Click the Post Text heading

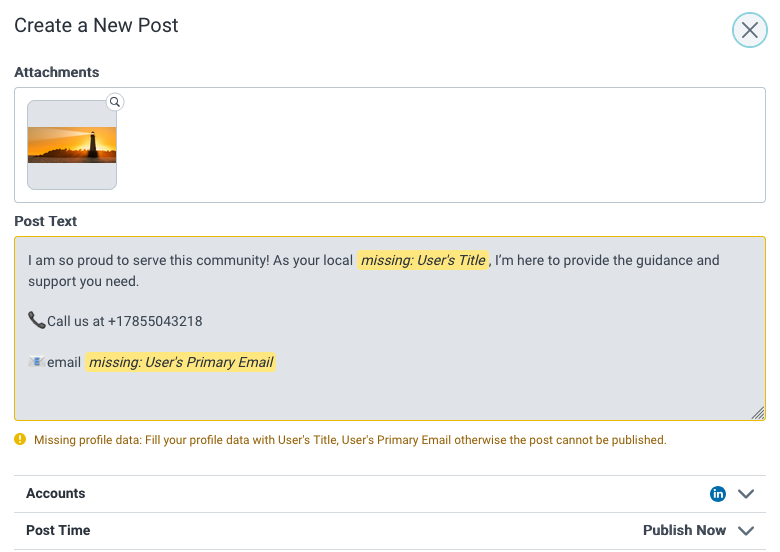coord(45,221)
